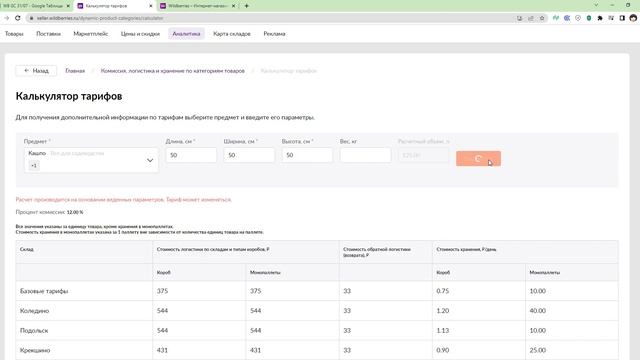
Task: Select the 1.13 storage value for Подольск
Action: coord(442,330)
